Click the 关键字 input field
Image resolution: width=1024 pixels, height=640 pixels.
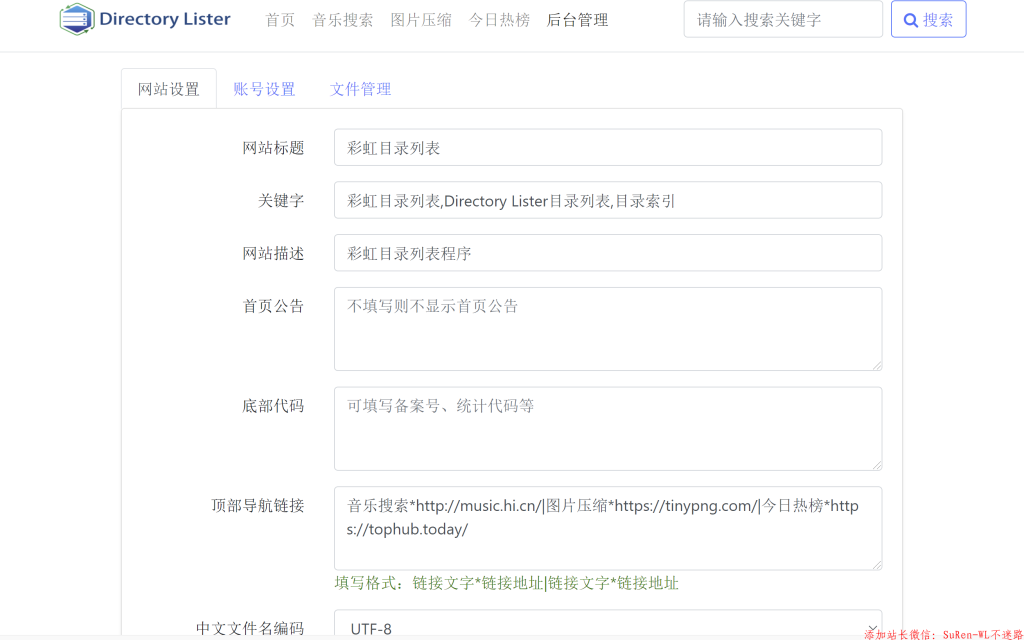(608, 200)
